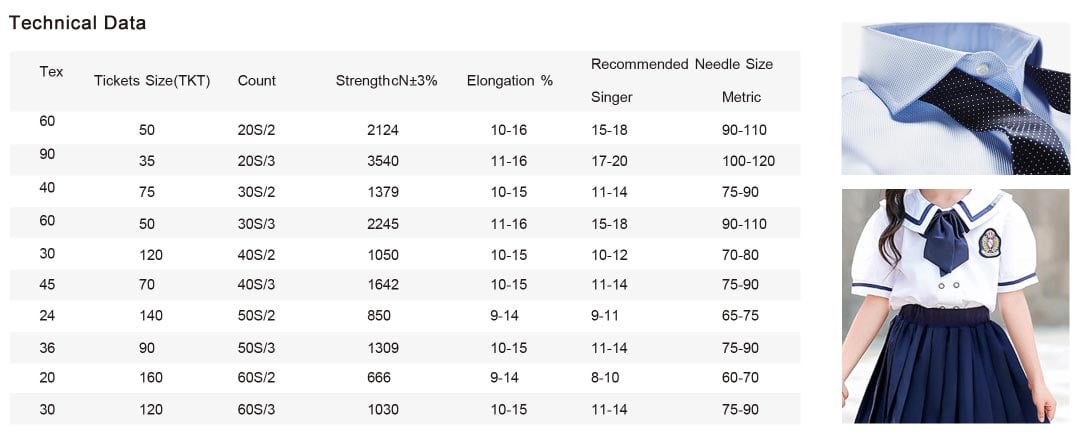This screenshot has height=435, width=1077.
Task: Select the 60S/3 count cell
Action: (257, 409)
